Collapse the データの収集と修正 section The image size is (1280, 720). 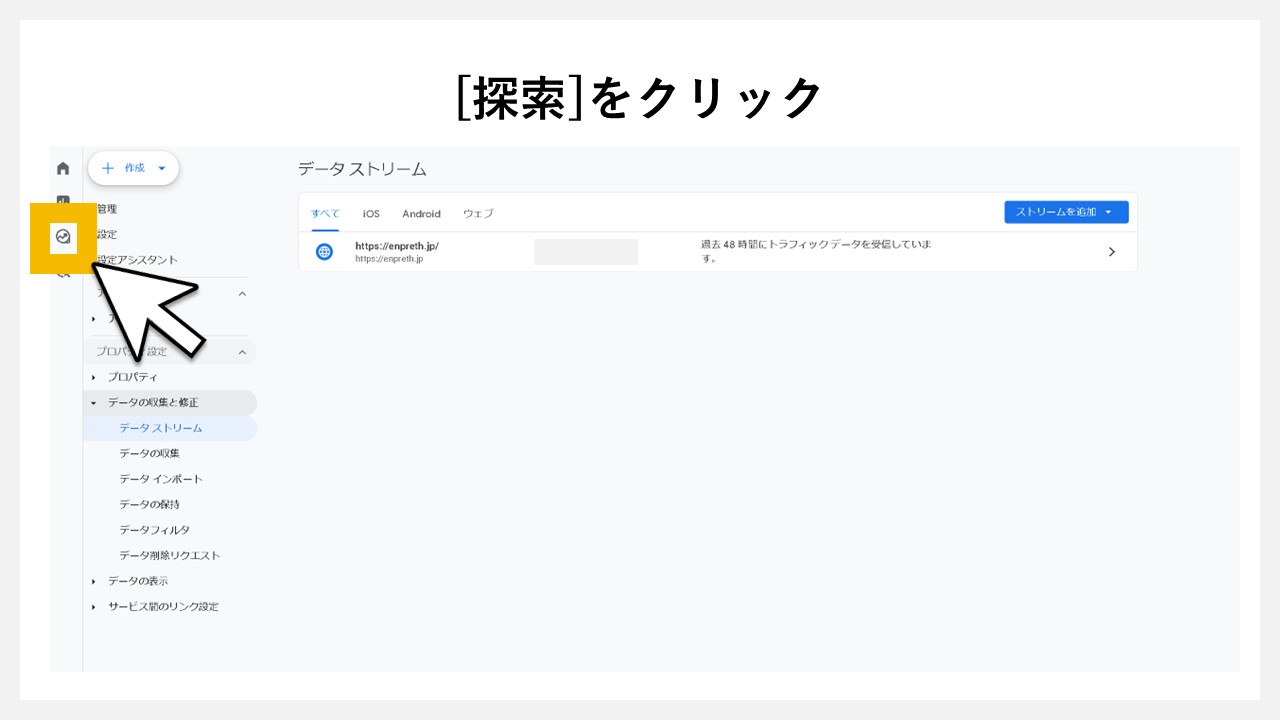tap(94, 402)
